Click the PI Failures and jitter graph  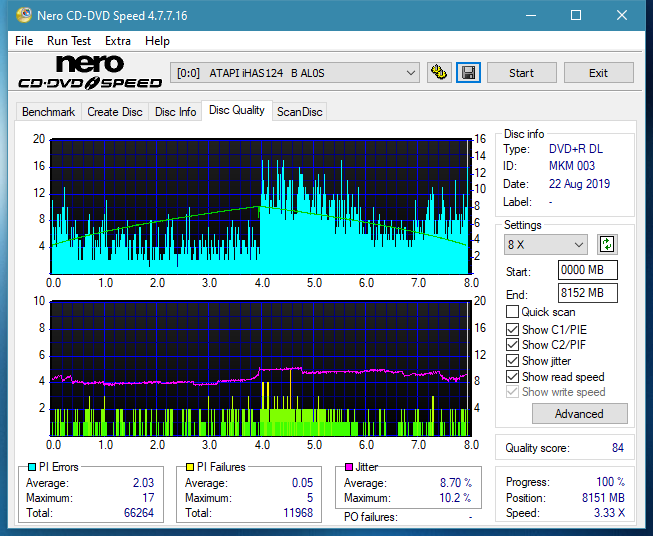point(261,368)
